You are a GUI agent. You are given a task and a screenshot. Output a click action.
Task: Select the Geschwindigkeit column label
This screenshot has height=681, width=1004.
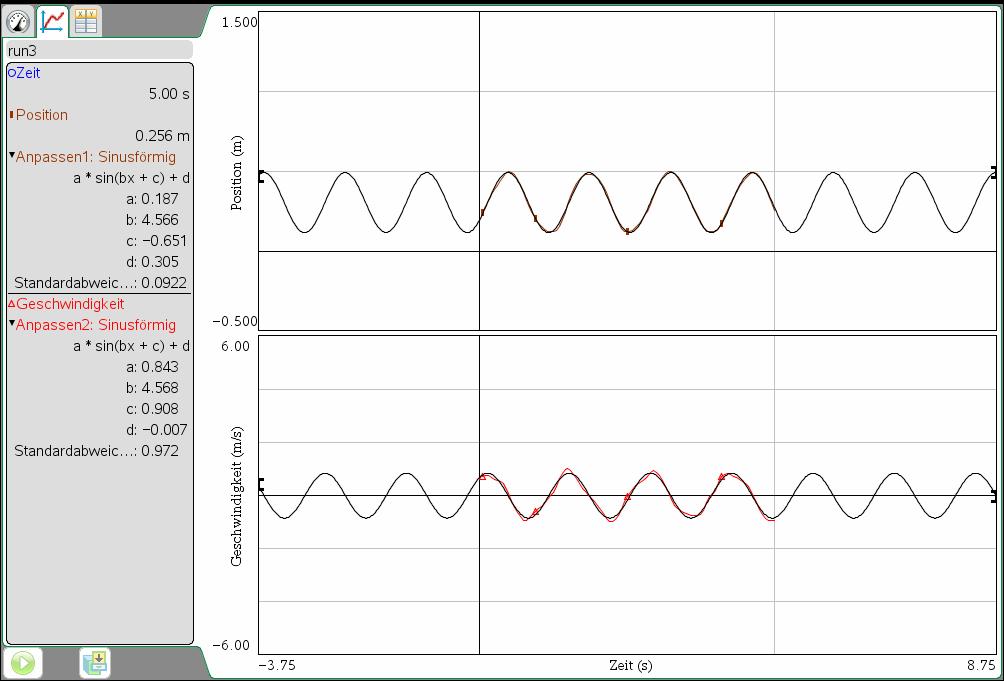tap(70, 304)
